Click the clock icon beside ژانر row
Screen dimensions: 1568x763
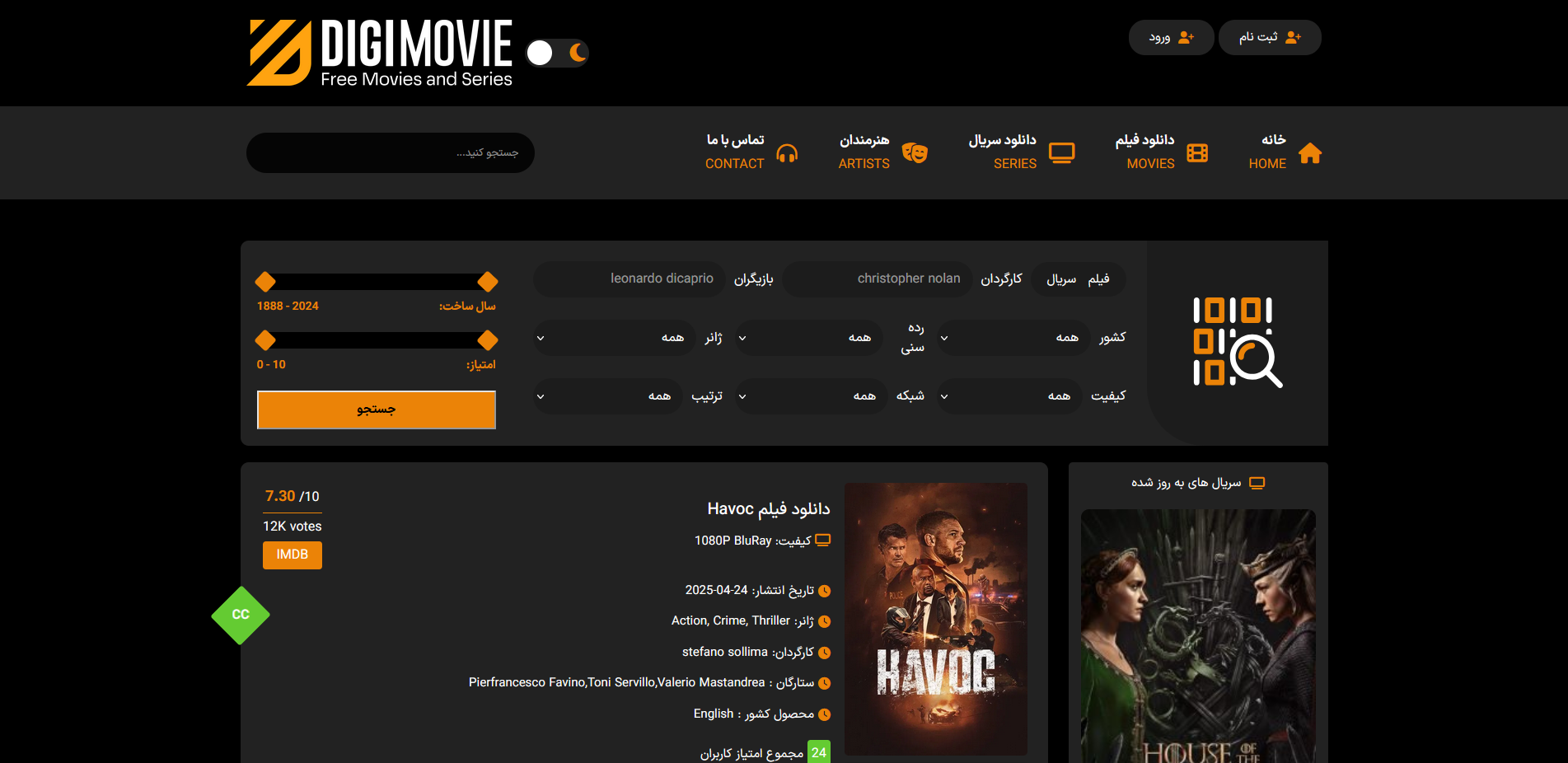pyautogui.click(x=824, y=621)
